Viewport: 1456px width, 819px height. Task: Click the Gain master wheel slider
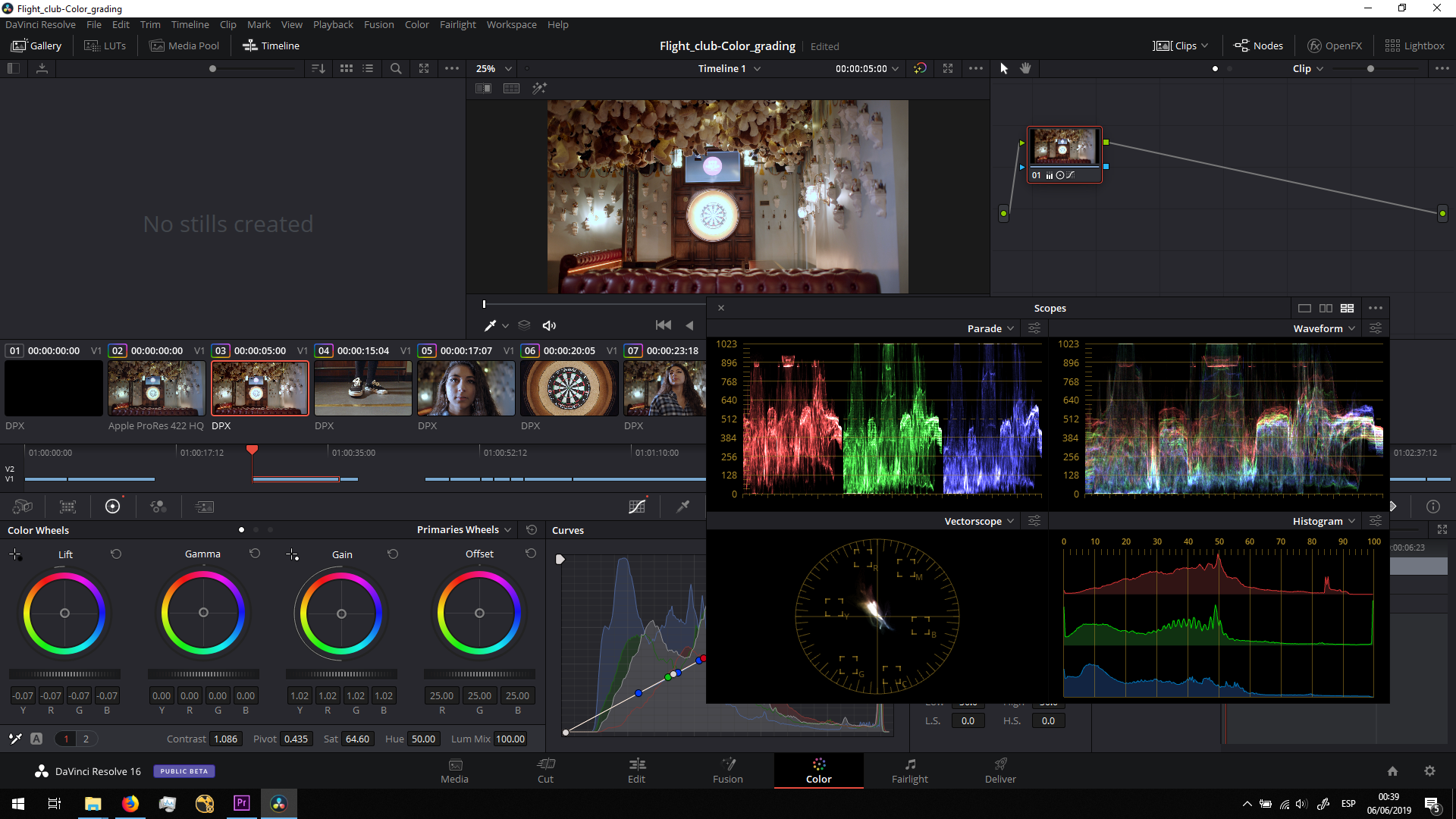tap(341, 674)
